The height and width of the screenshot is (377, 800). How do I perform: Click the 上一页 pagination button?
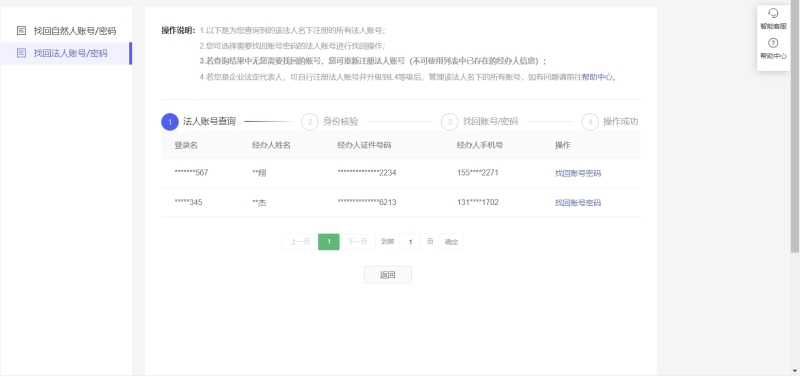point(300,242)
